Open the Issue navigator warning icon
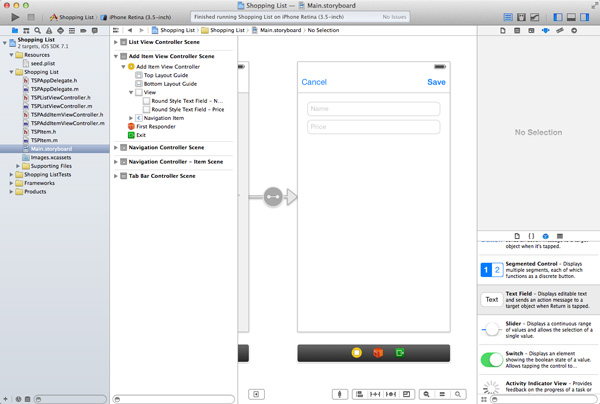The width and height of the screenshot is (600, 404). (x=49, y=31)
